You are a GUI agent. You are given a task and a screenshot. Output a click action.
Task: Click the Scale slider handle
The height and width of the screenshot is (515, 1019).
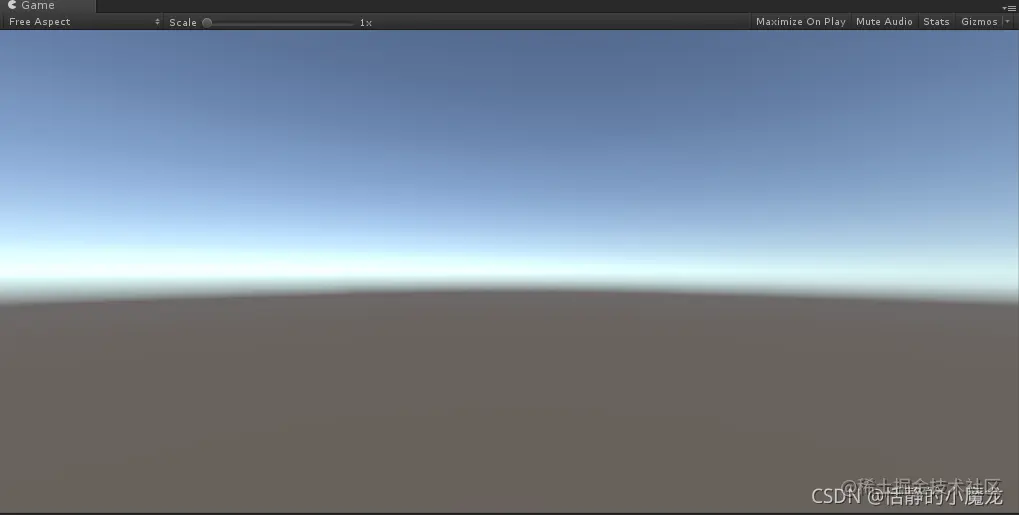[207, 22]
